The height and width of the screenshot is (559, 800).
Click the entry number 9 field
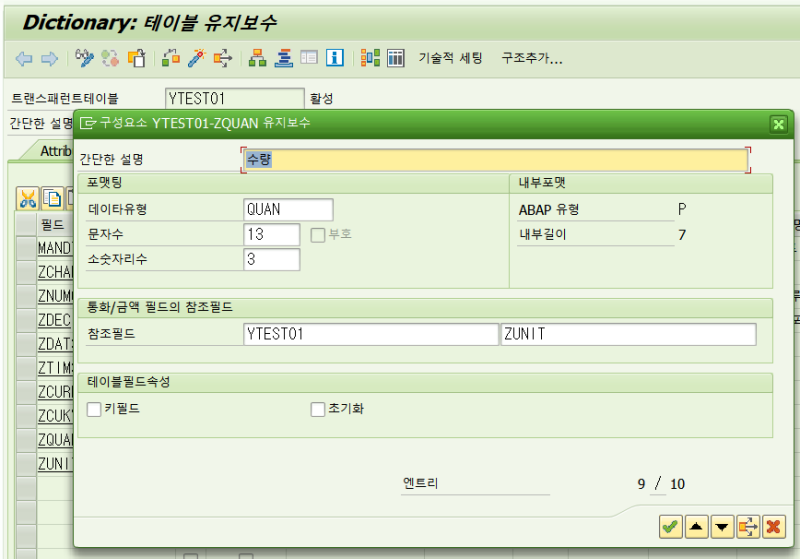point(641,484)
